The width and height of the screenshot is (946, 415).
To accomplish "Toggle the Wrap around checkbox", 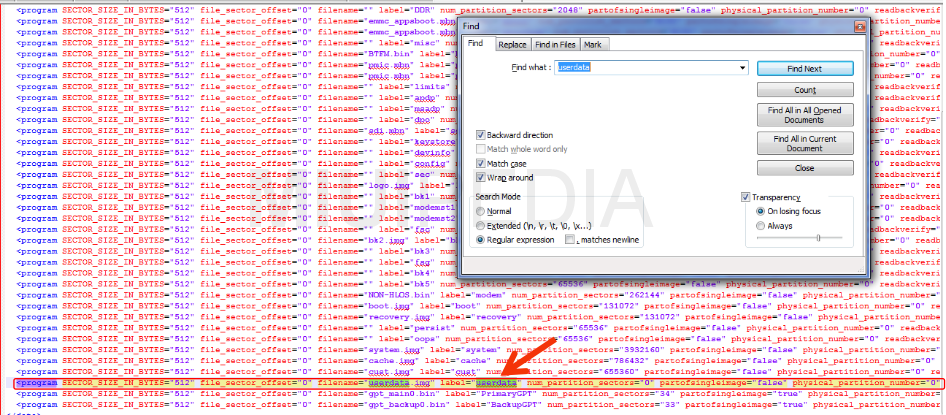I will pyautogui.click(x=480, y=177).
